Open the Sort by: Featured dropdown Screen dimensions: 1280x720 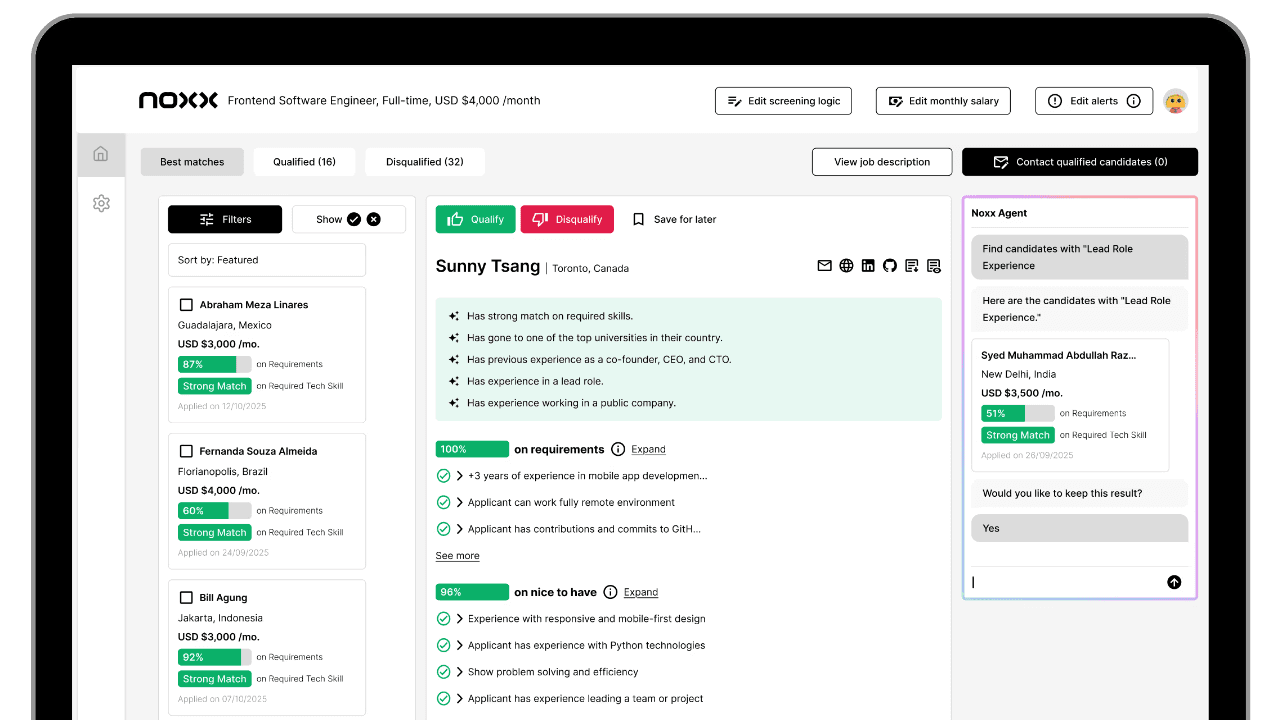click(267, 260)
